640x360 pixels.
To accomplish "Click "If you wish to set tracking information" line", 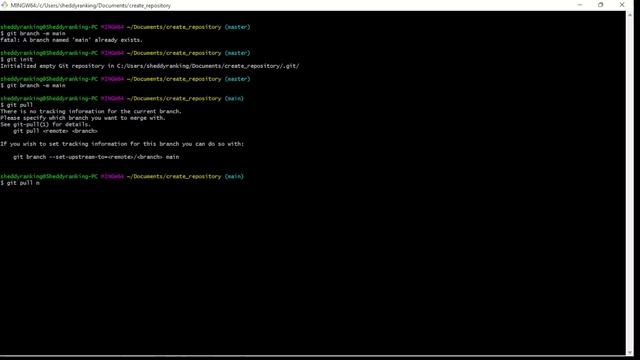I will (x=122, y=144).
